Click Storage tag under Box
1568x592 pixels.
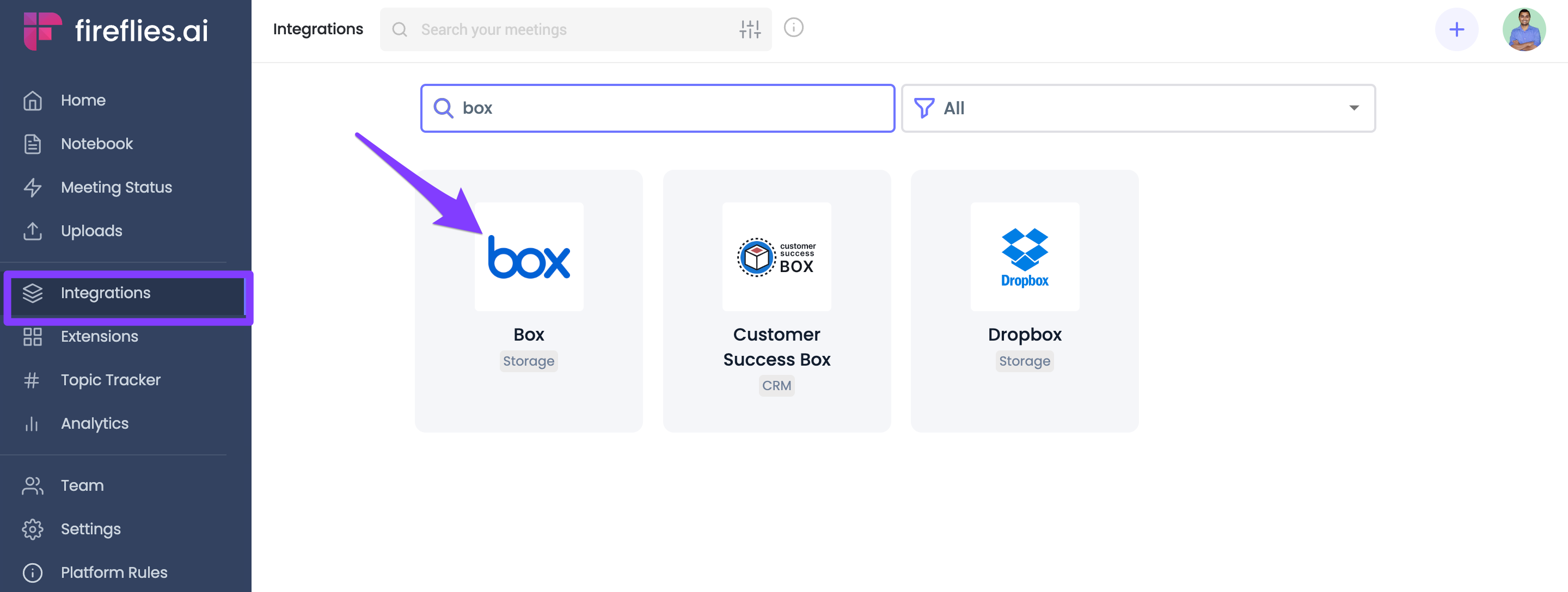point(529,361)
